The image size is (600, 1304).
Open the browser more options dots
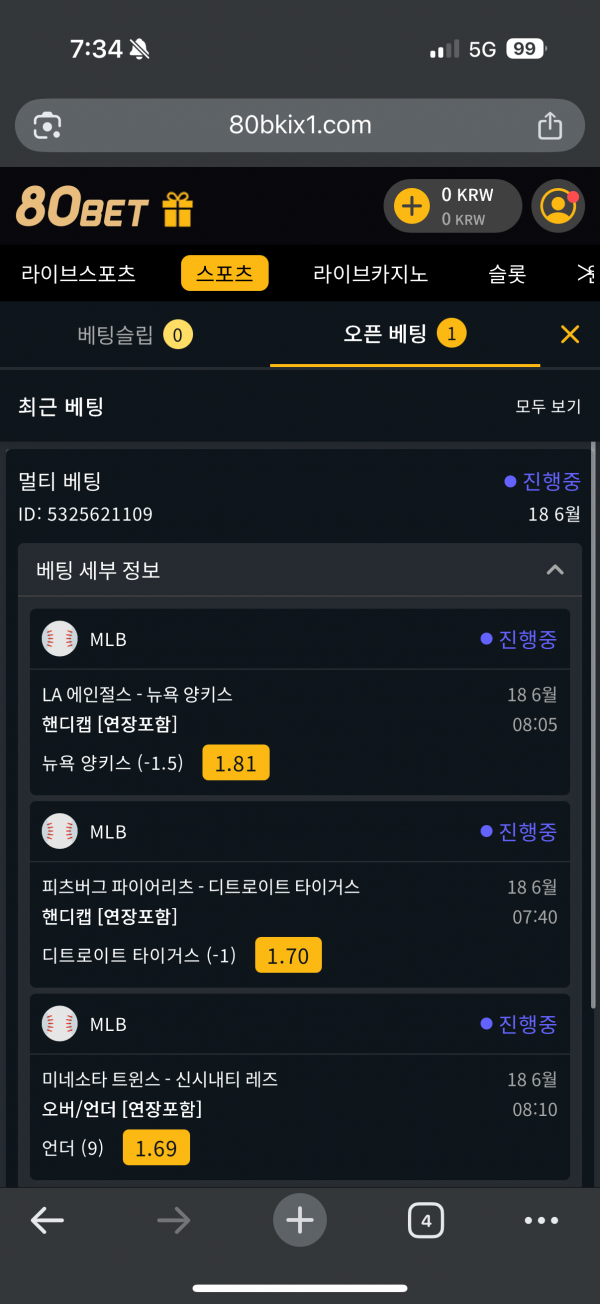click(x=541, y=1220)
